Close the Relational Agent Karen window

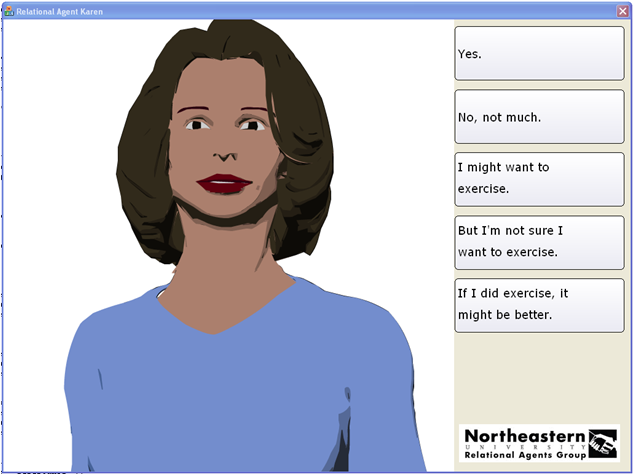click(x=622, y=11)
